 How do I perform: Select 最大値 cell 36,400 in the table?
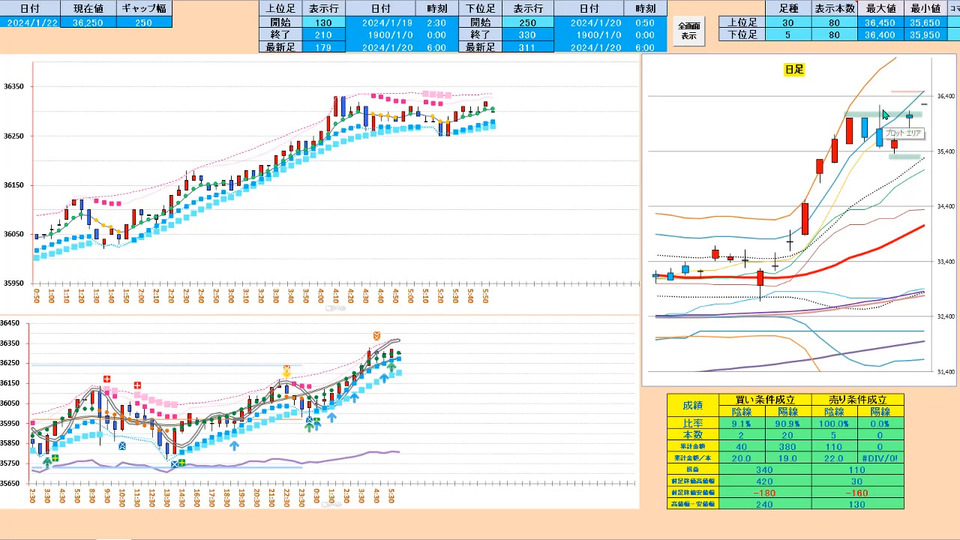[880, 35]
